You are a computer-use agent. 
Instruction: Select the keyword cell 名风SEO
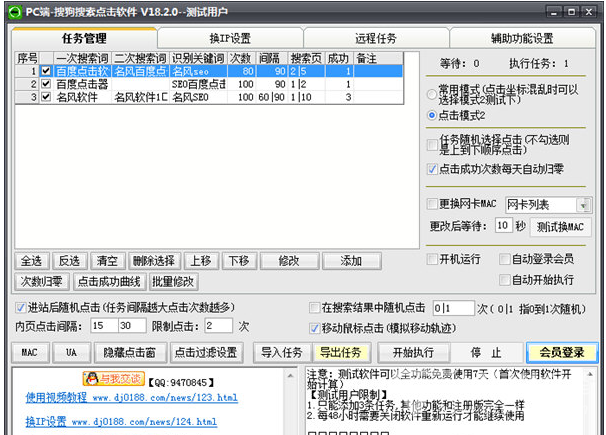click(198, 97)
